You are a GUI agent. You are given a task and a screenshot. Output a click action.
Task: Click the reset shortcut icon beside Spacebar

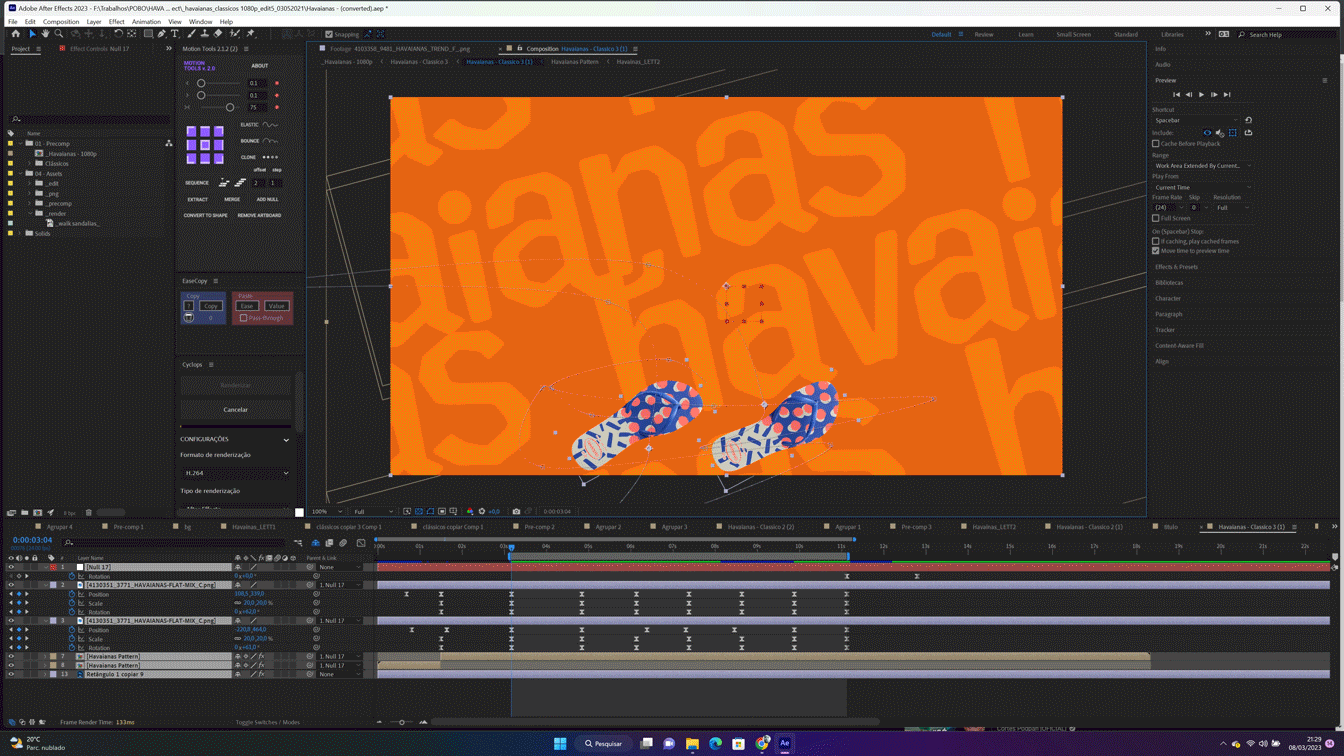pos(1248,120)
